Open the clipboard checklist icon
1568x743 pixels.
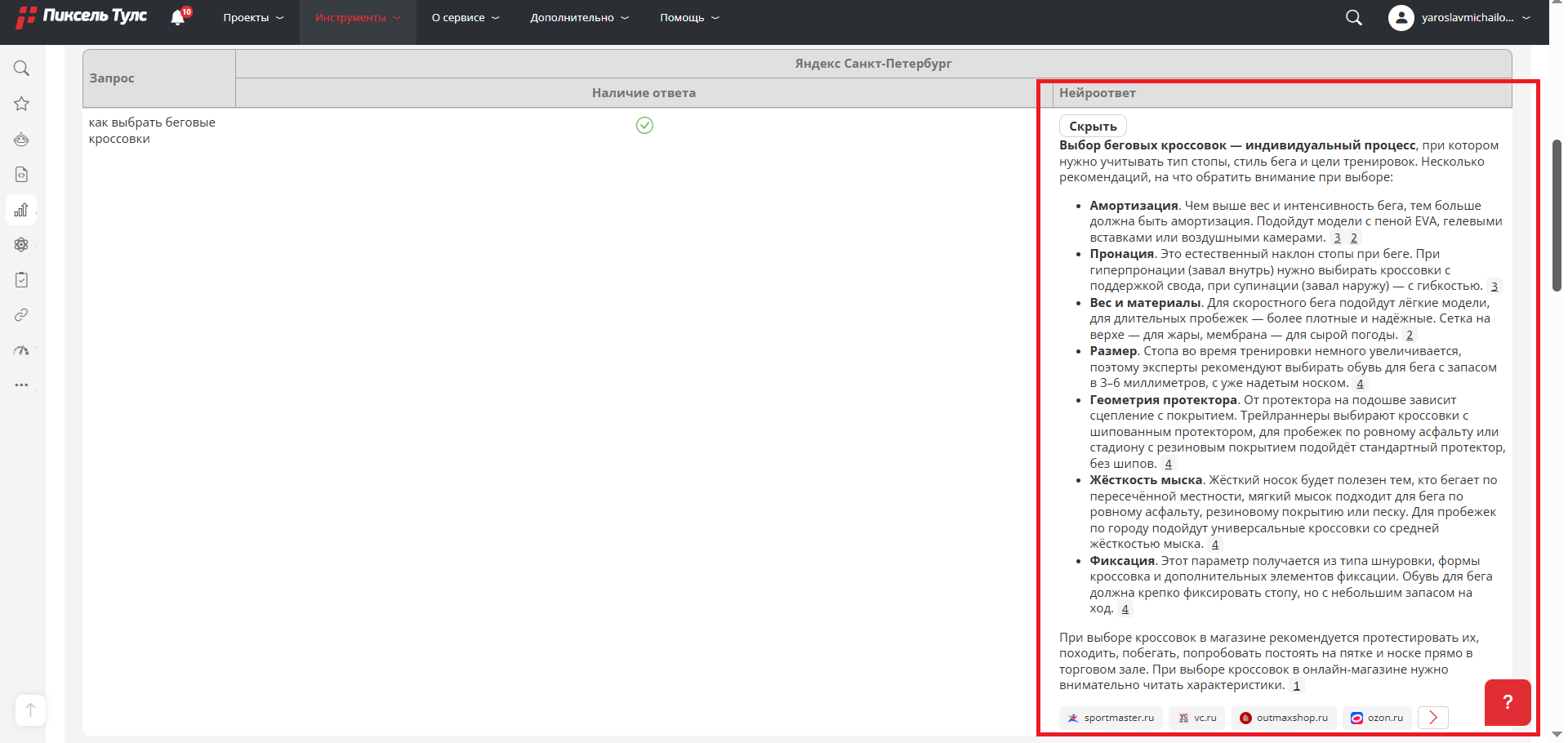22,280
